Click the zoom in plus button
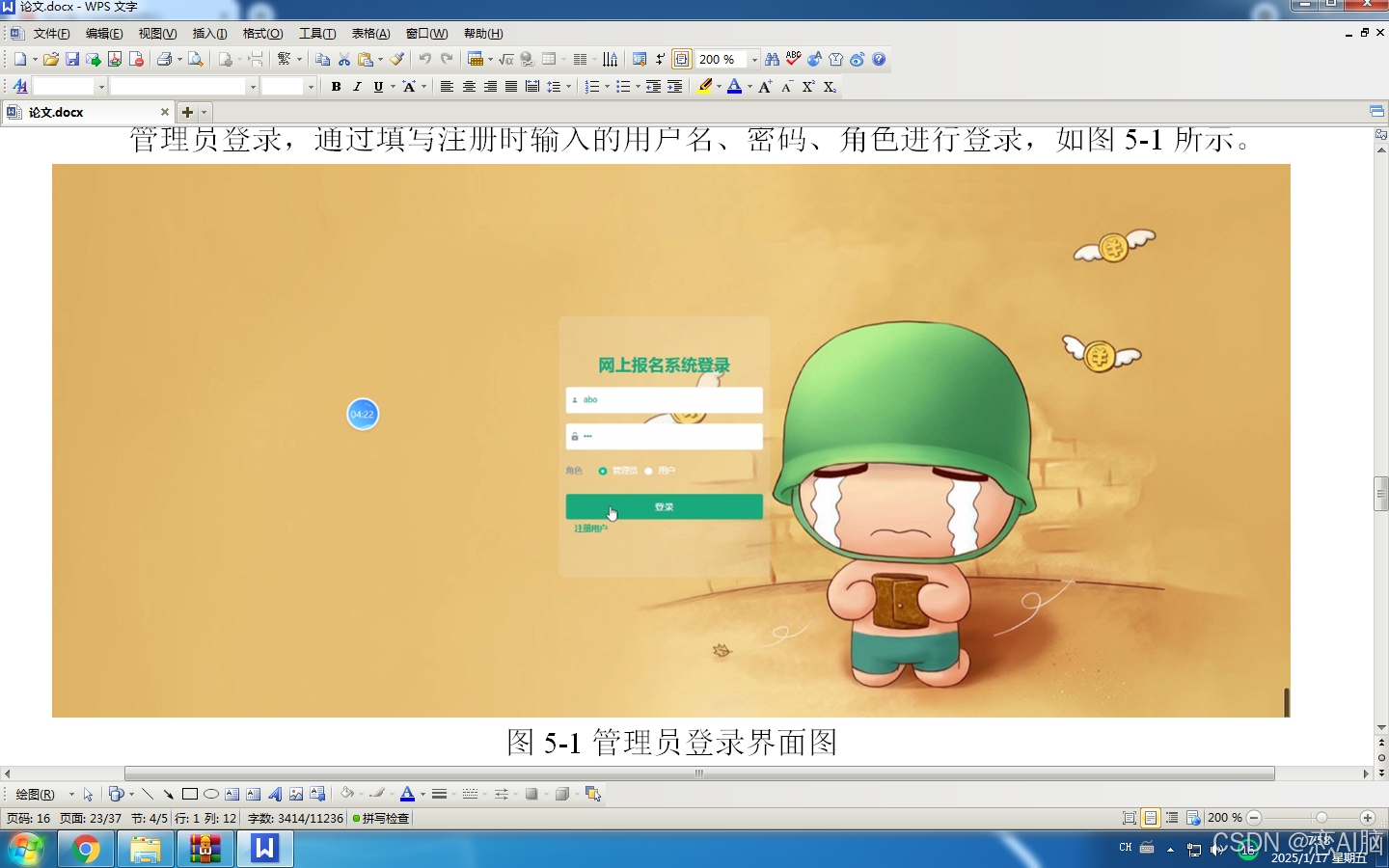The height and width of the screenshot is (868, 1389). pyautogui.click(x=1367, y=818)
